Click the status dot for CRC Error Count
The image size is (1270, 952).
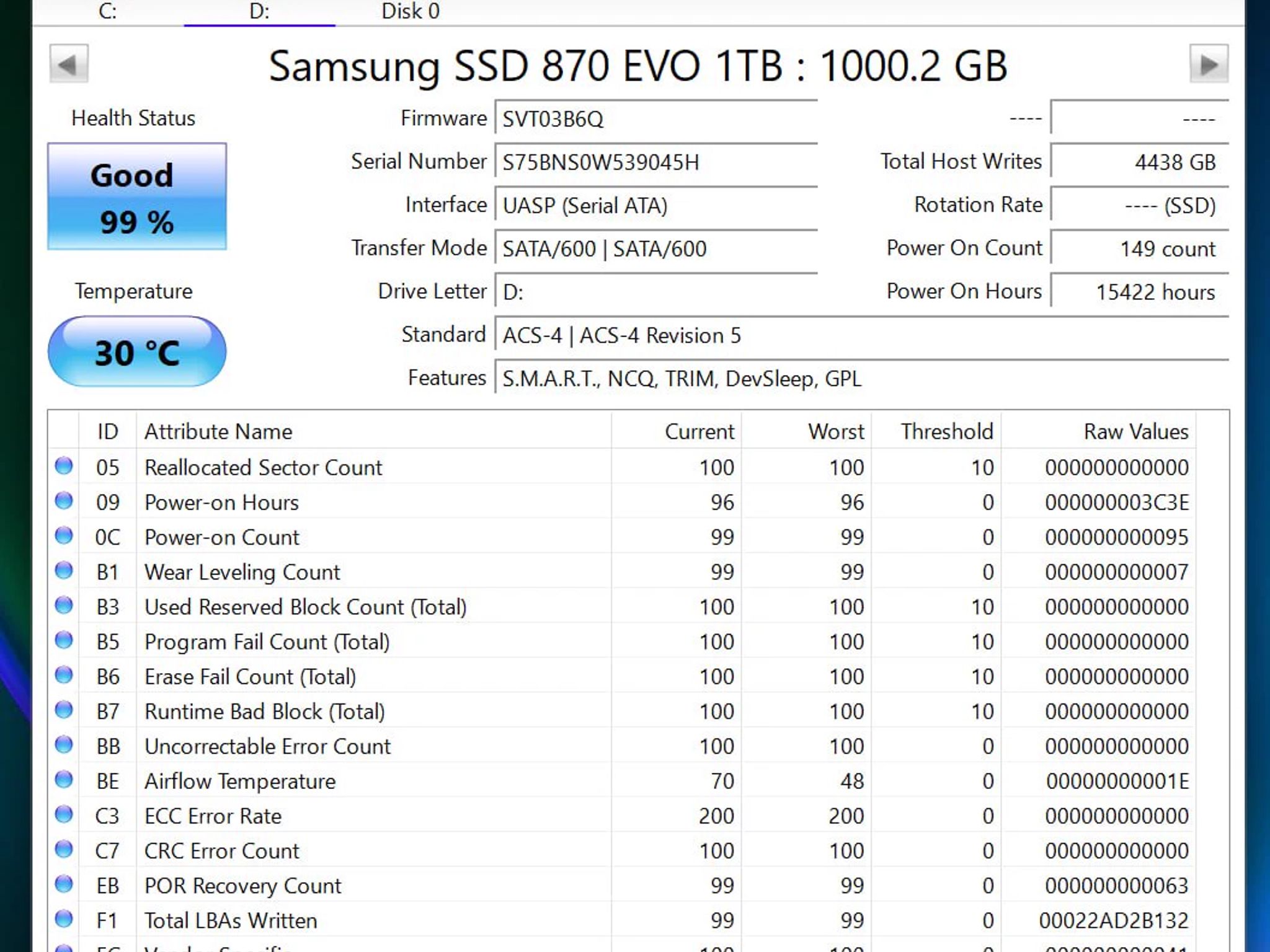pos(64,849)
